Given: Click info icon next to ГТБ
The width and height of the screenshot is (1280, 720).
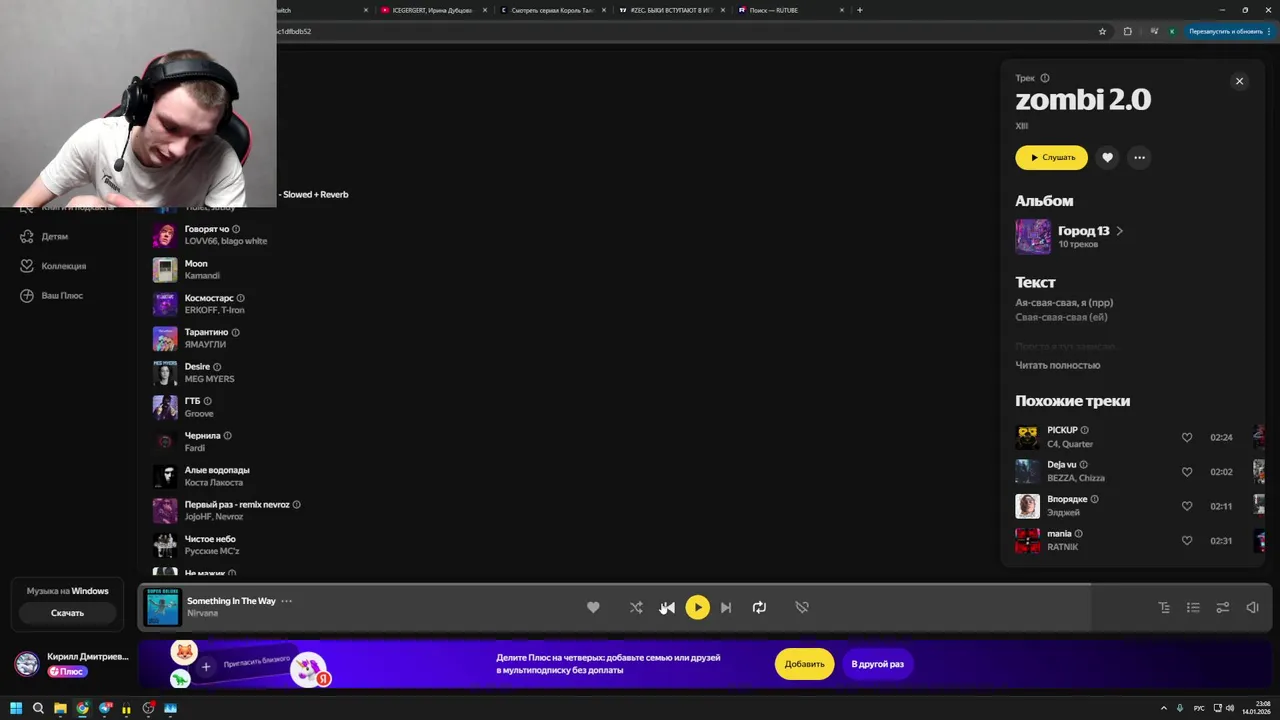Looking at the screenshot, I should tap(208, 401).
